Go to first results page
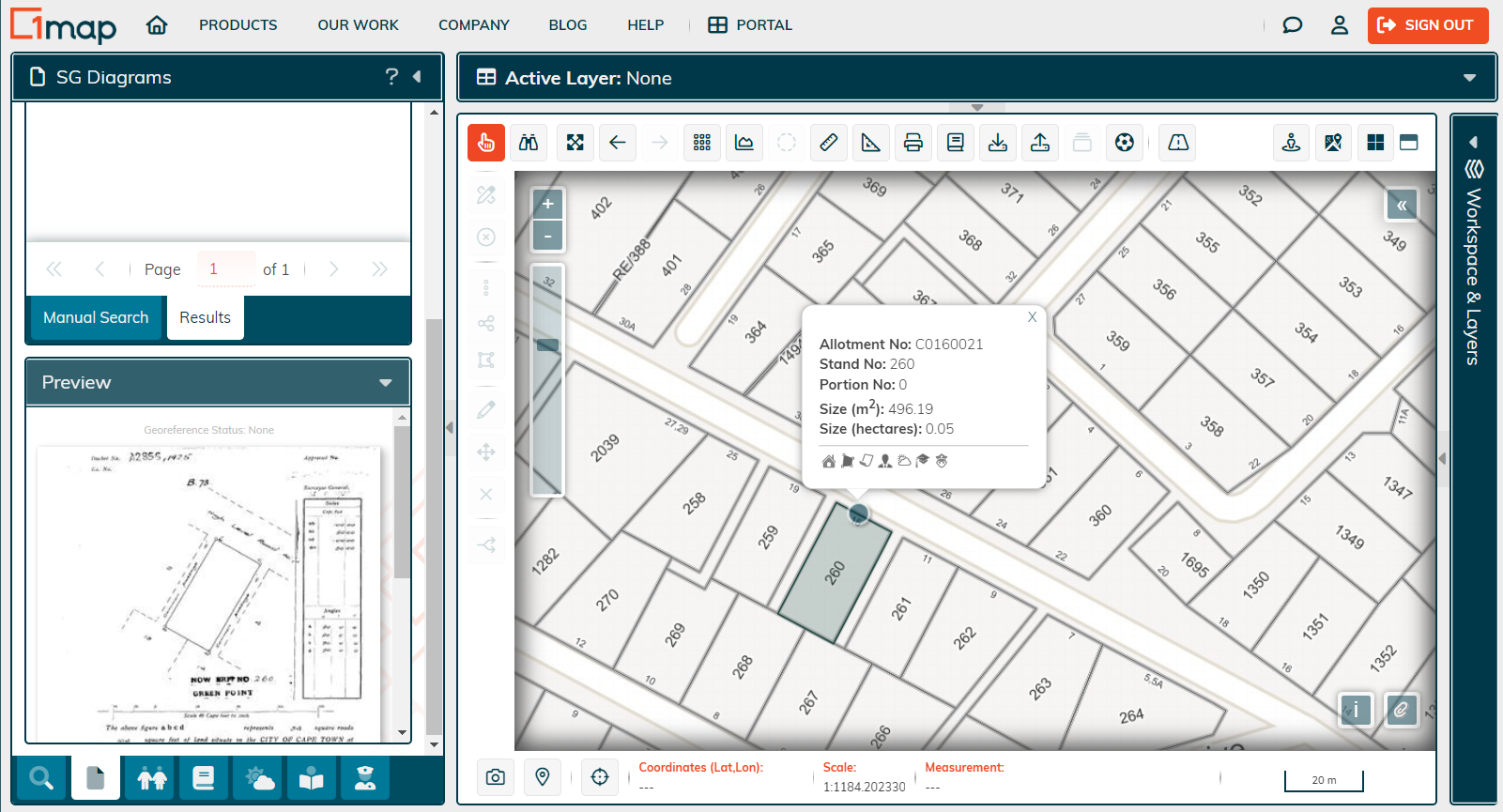Viewport: 1503px width, 812px height. click(54, 269)
